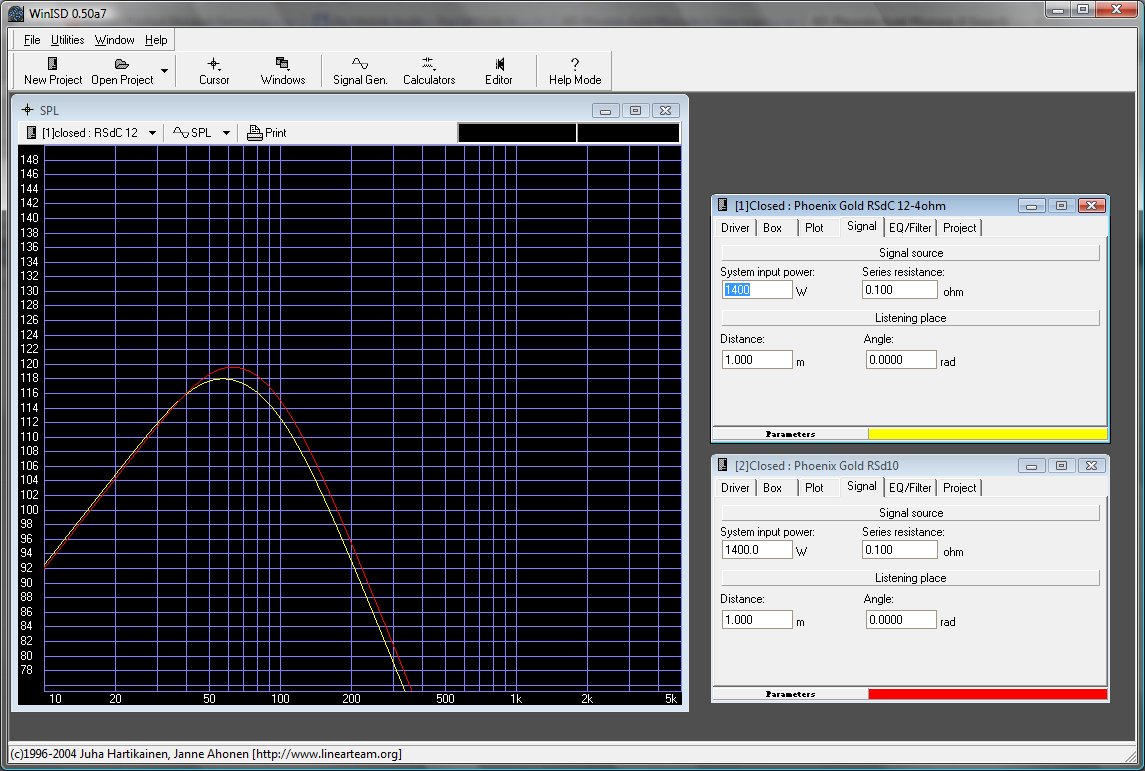Maximize the SPL graph window
Viewport: 1145px width, 771px height.
click(635, 110)
